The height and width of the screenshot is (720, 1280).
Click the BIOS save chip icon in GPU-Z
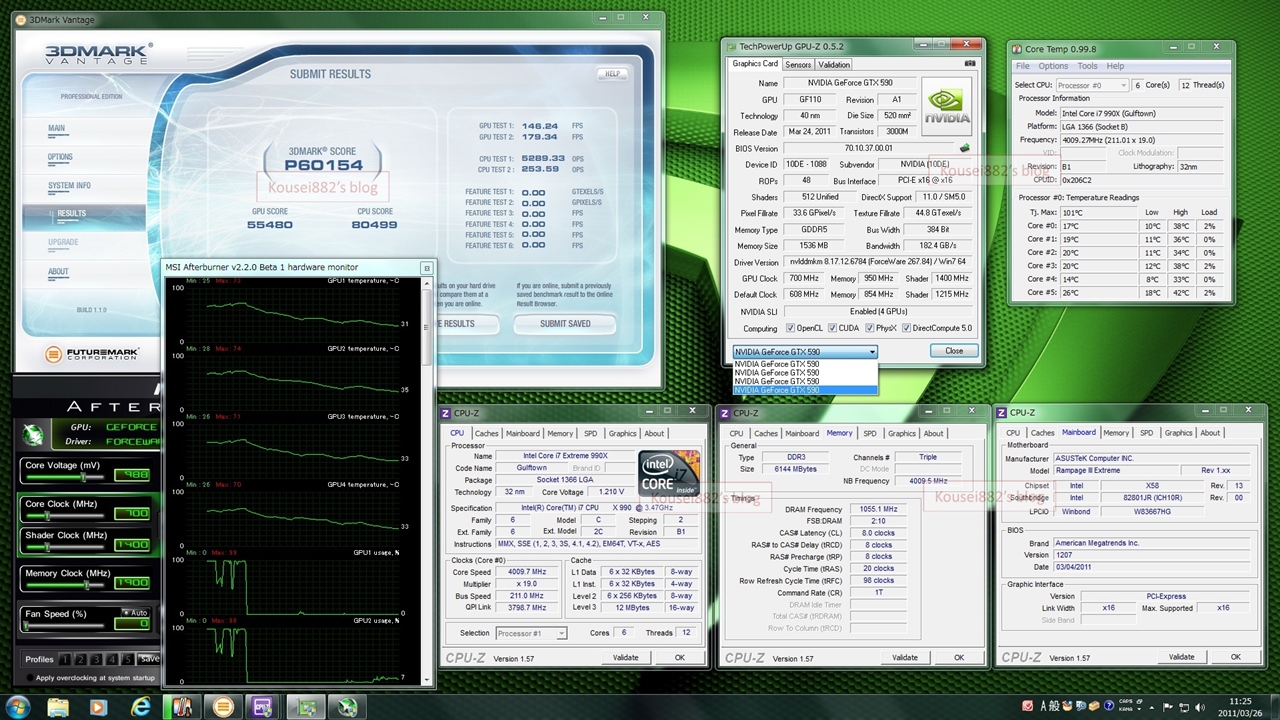[964, 148]
